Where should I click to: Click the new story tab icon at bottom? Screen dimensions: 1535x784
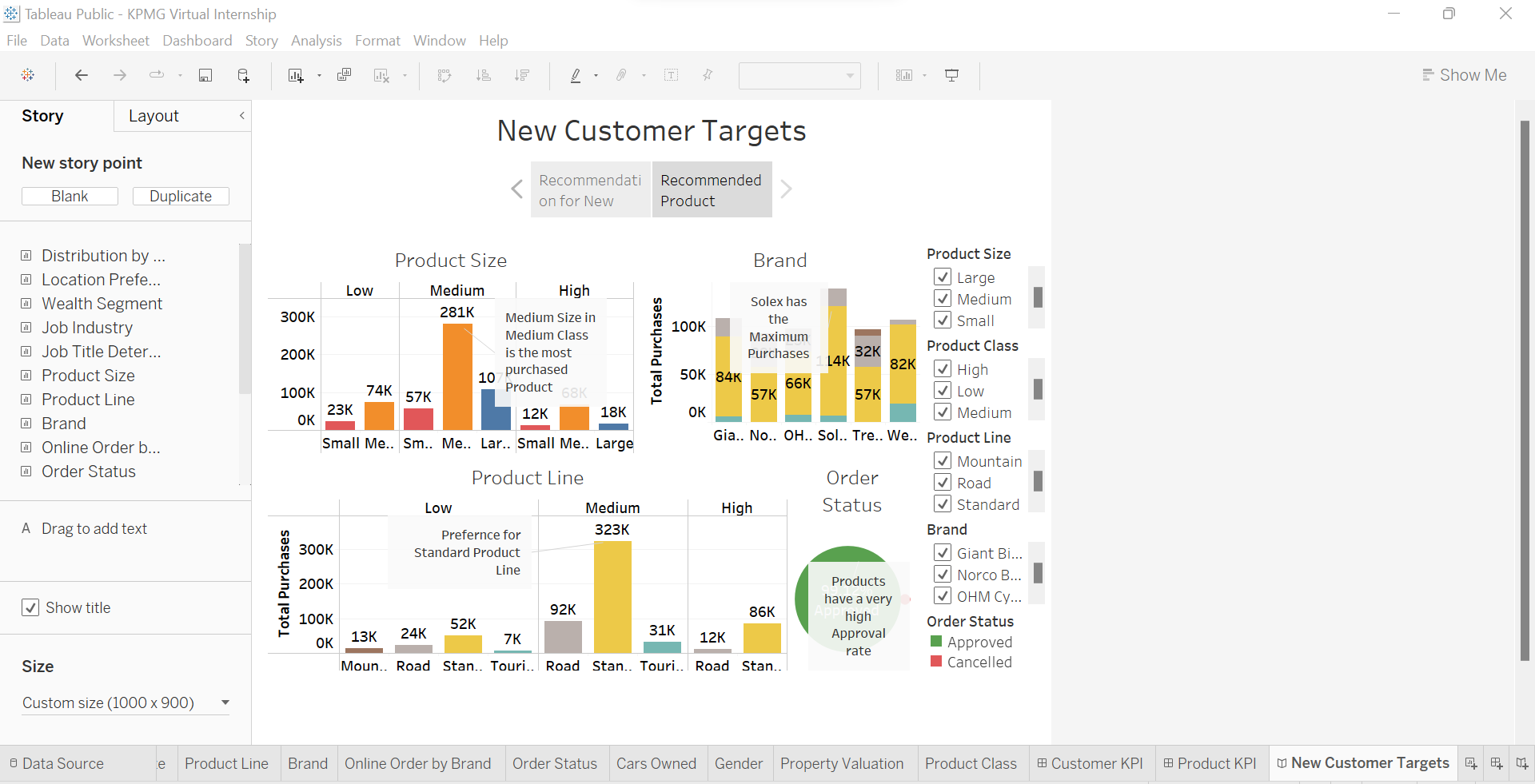pos(1522,763)
